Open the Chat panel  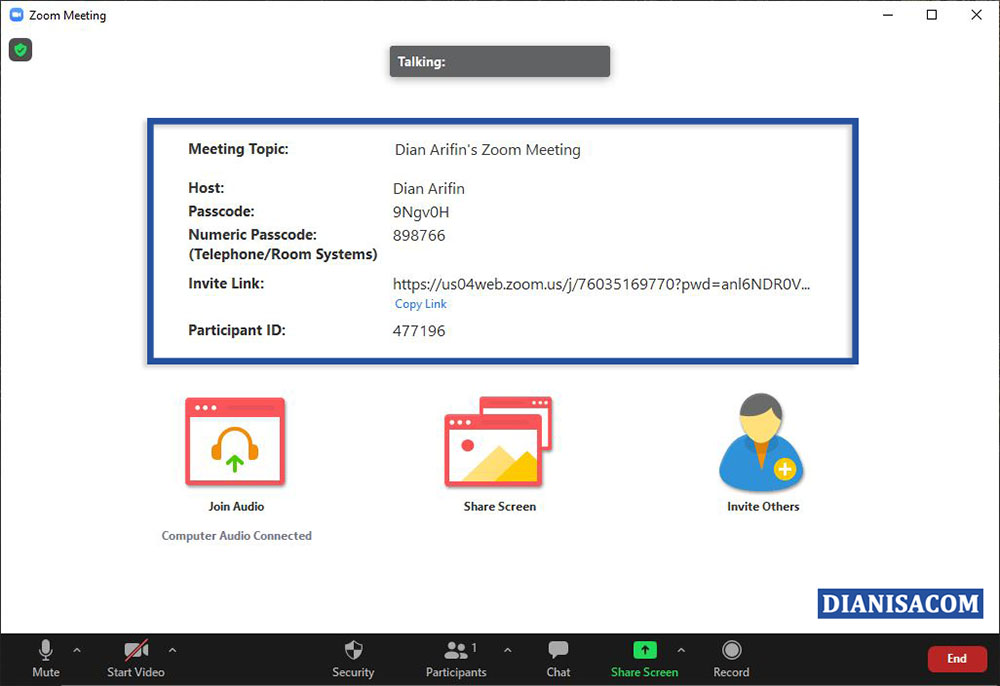coord(558,658)
